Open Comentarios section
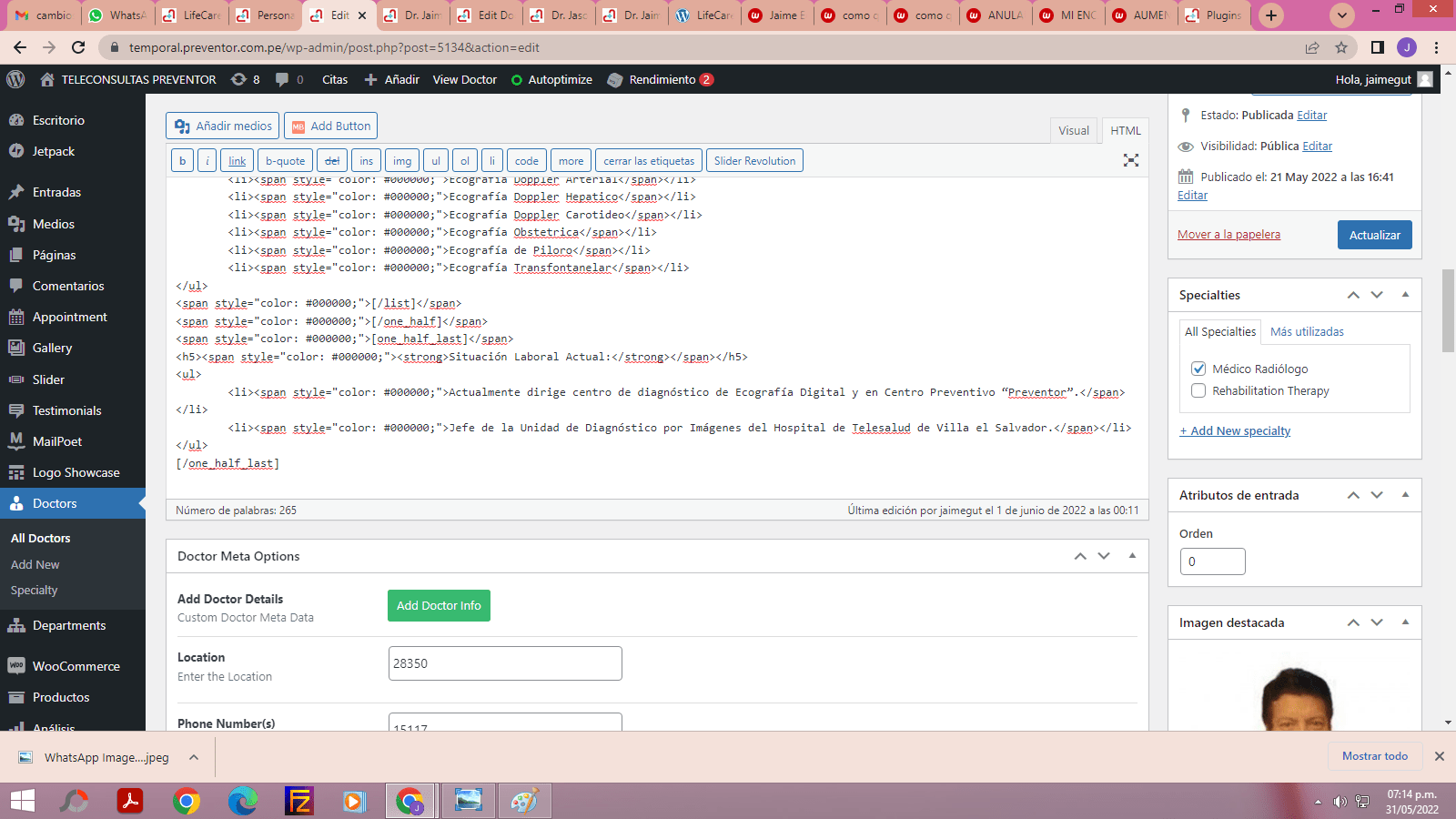Image resolution: width=1456 pixels, height=819 pixels. 68,286
